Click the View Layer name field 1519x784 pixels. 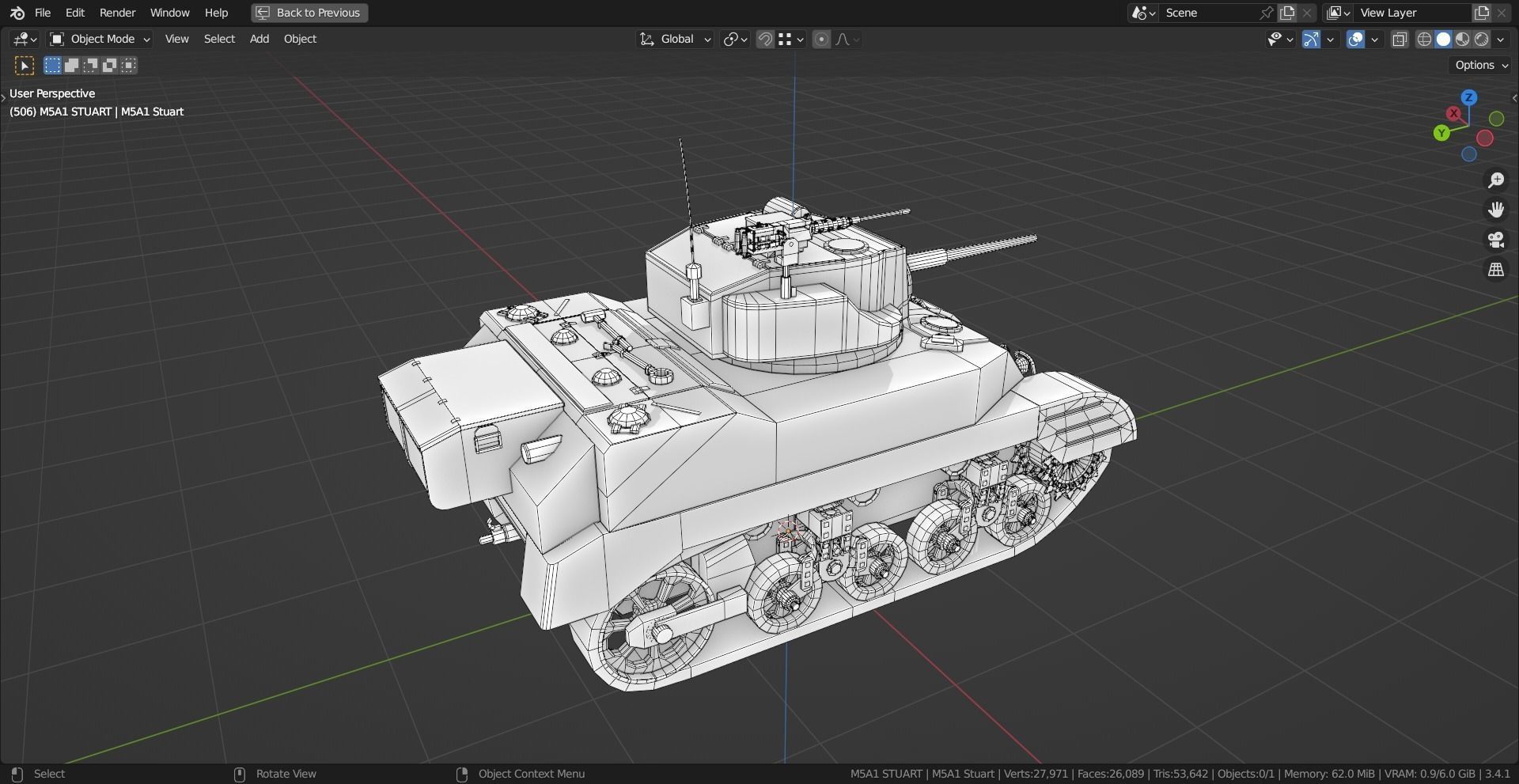coord(1412,13)
